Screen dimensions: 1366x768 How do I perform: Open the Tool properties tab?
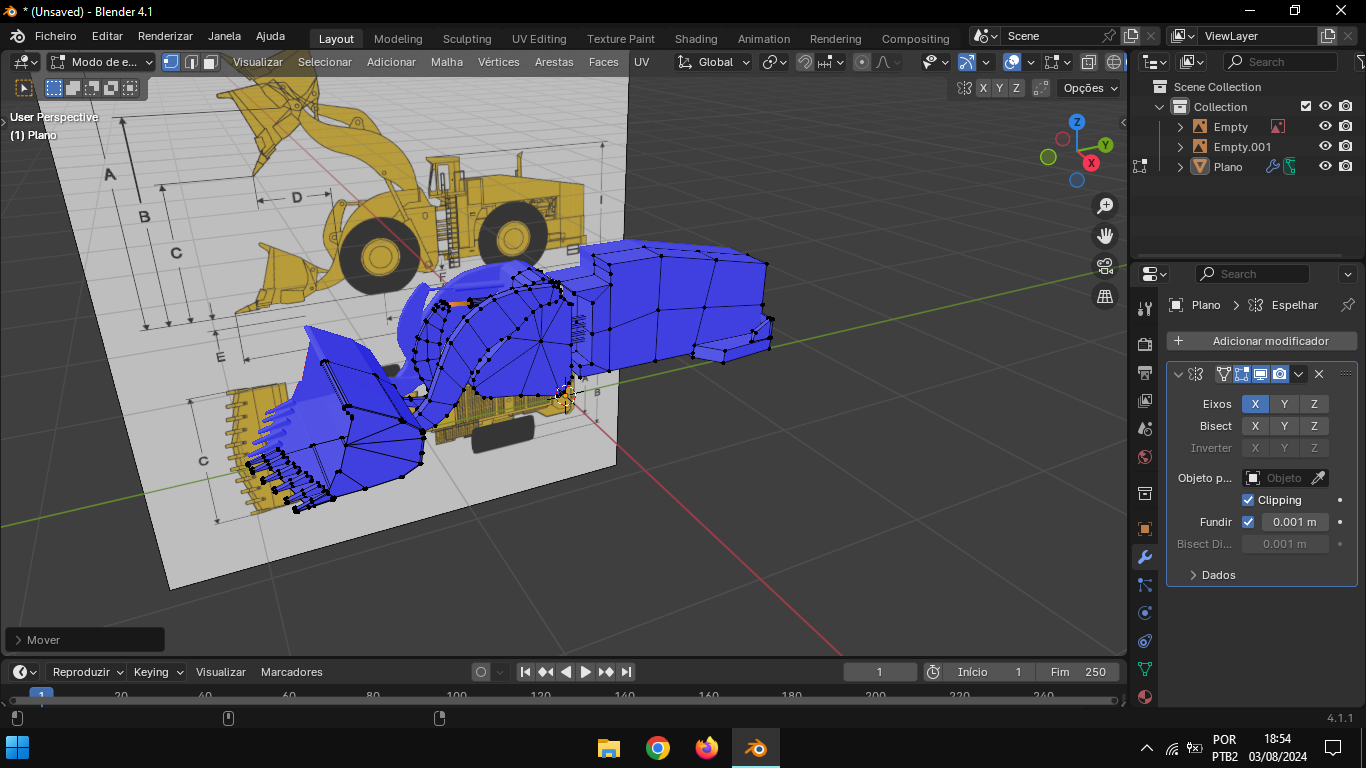pyautogui.click(x=1145, y=309)
